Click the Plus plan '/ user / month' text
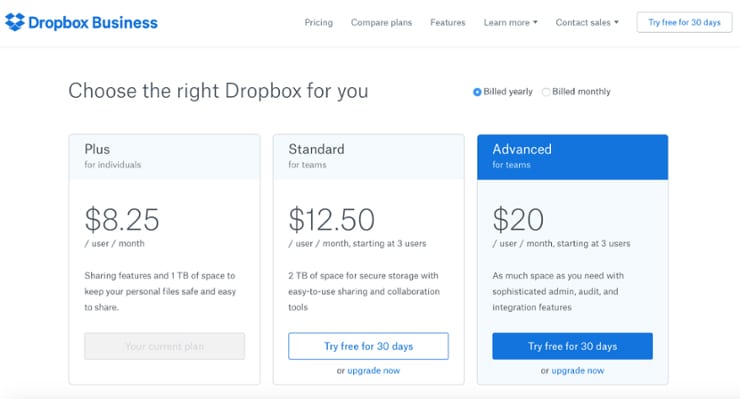740x399 pixels. click(x=115, y=244)
